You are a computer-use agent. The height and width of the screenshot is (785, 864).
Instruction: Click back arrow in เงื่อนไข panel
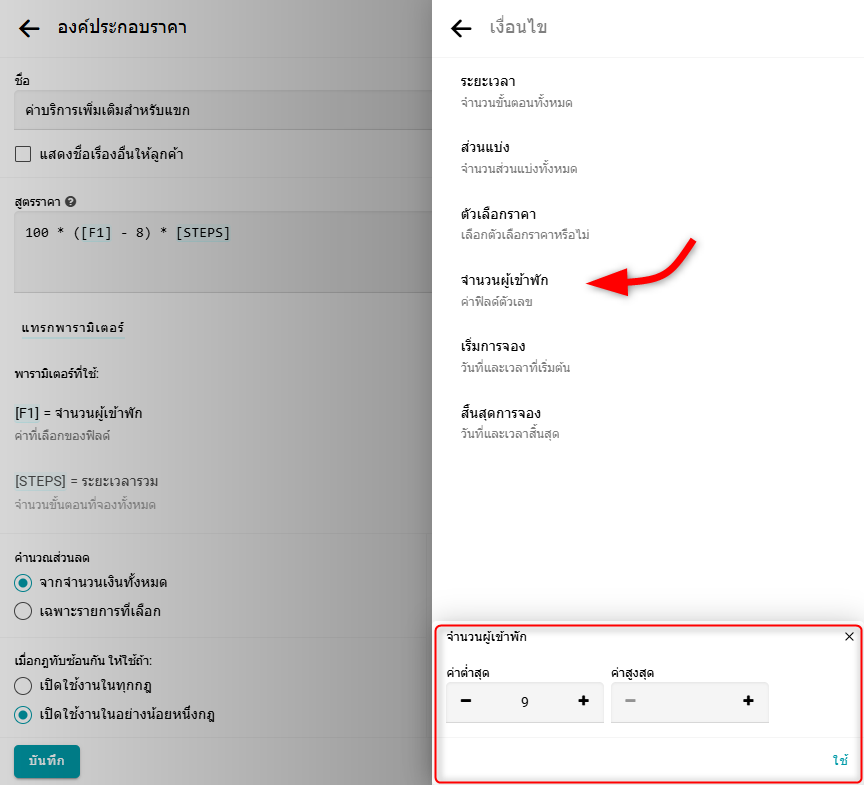(461, 28)
